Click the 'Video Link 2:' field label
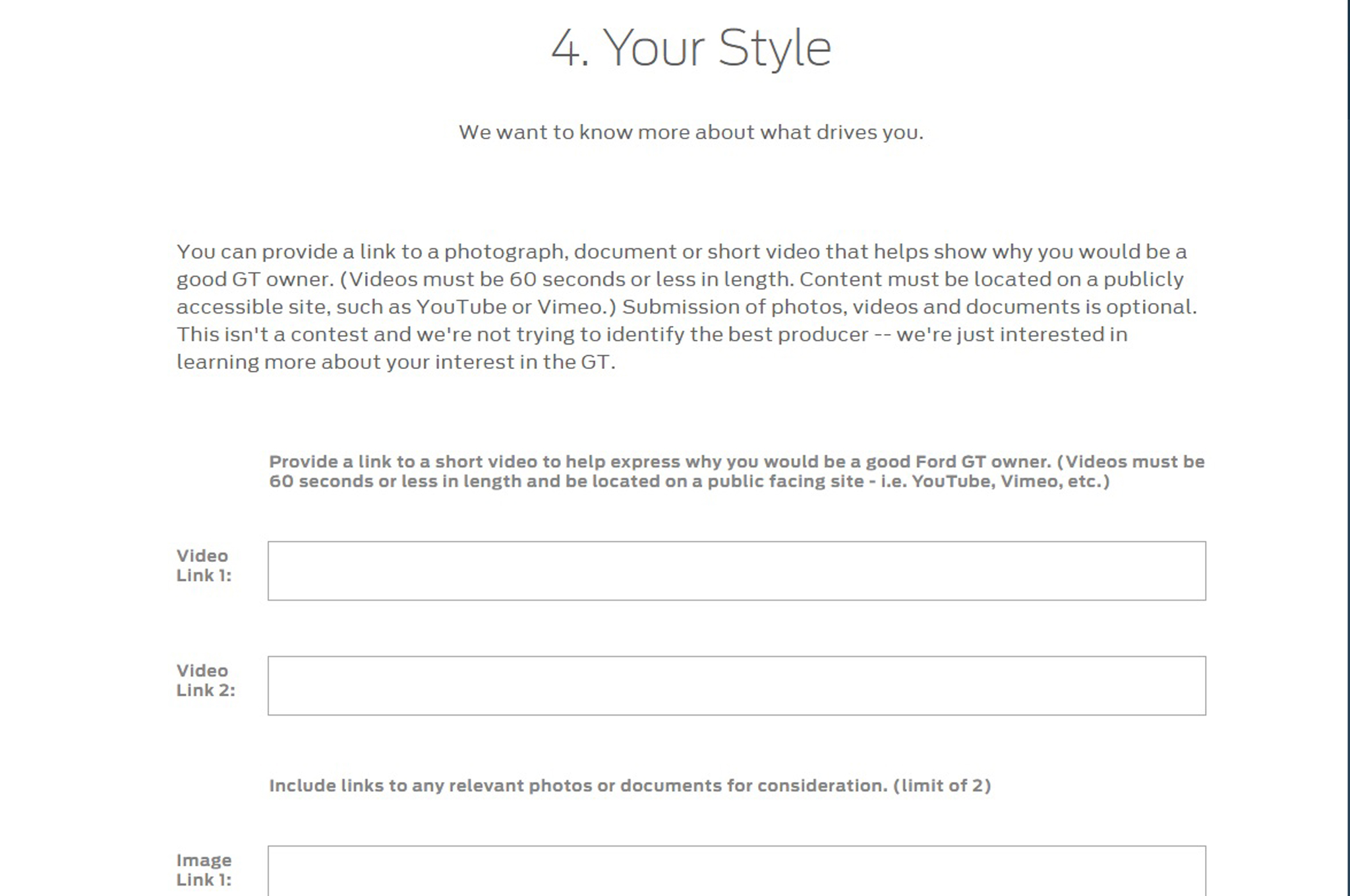 coord(205,680)
